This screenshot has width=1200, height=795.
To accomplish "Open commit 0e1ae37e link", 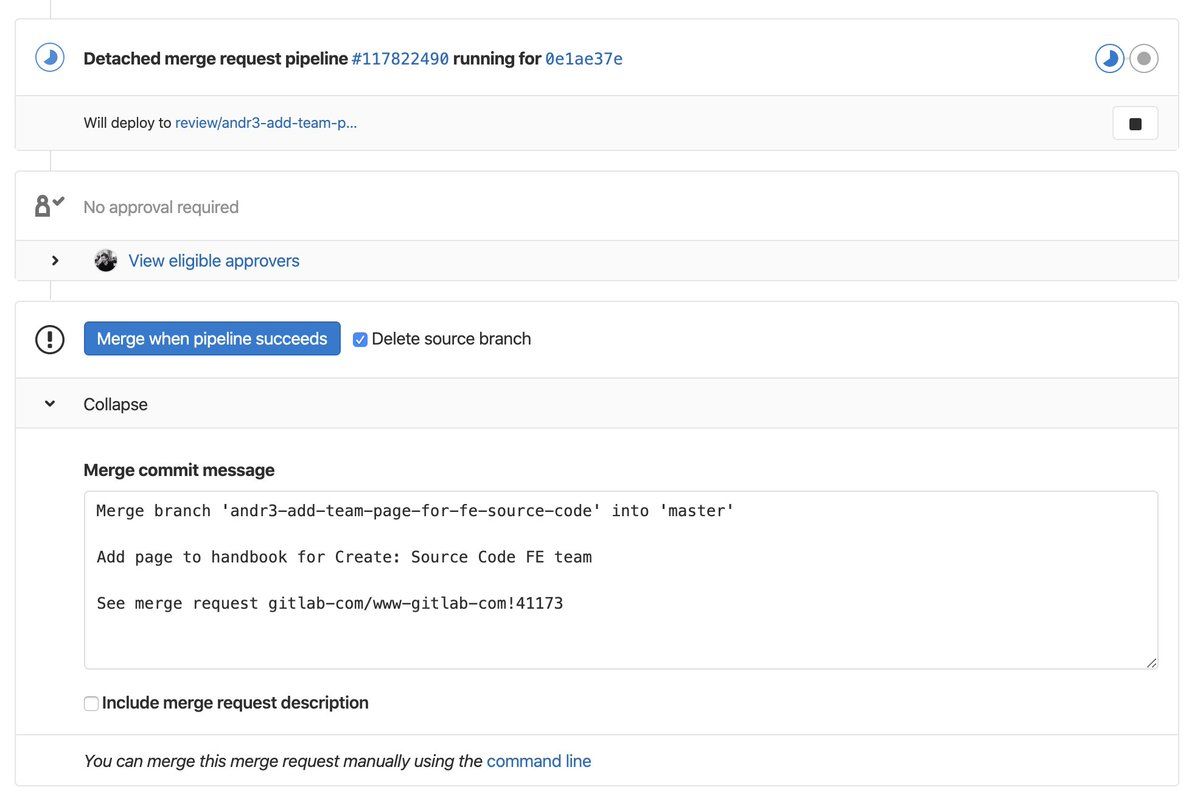I will [x=583, y=59].
